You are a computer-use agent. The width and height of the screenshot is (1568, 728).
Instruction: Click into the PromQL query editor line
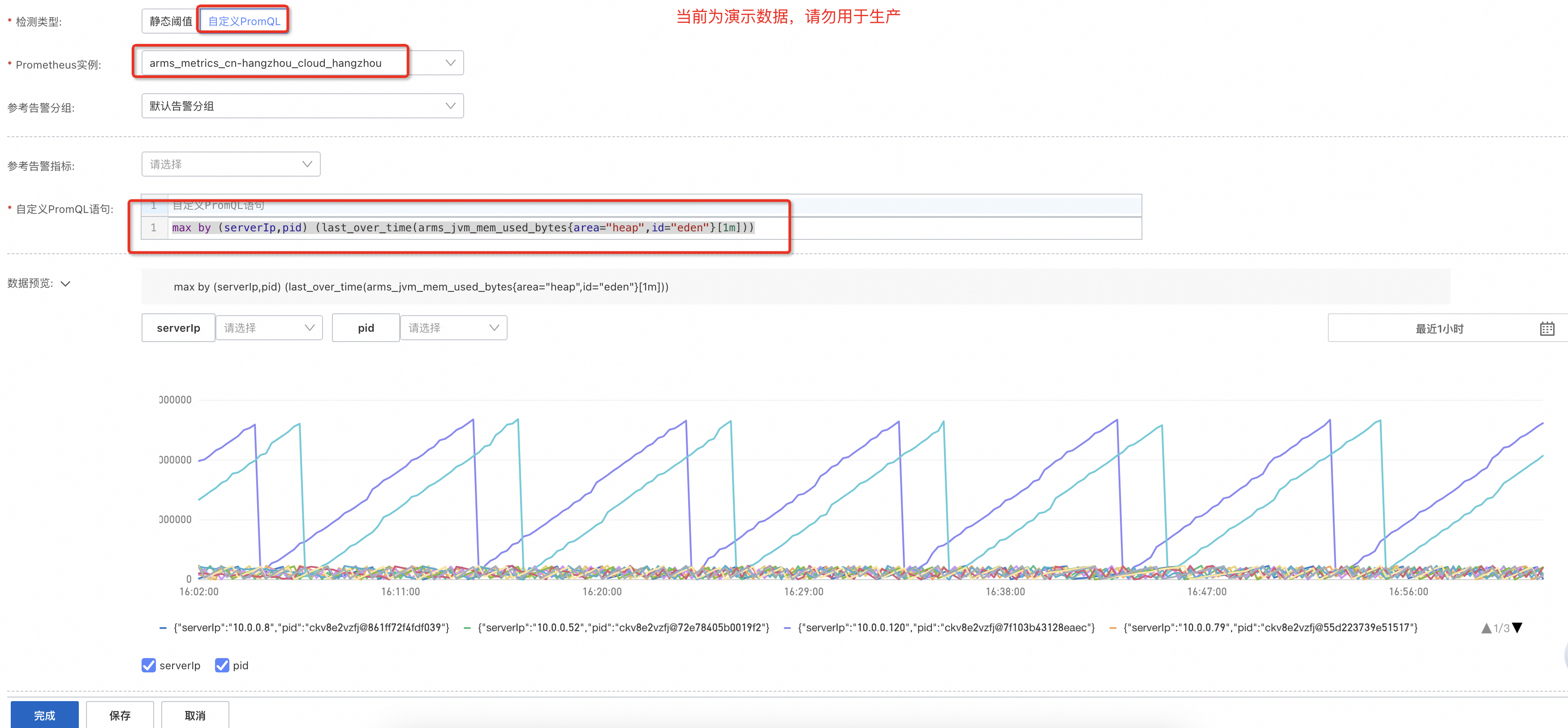654,228
